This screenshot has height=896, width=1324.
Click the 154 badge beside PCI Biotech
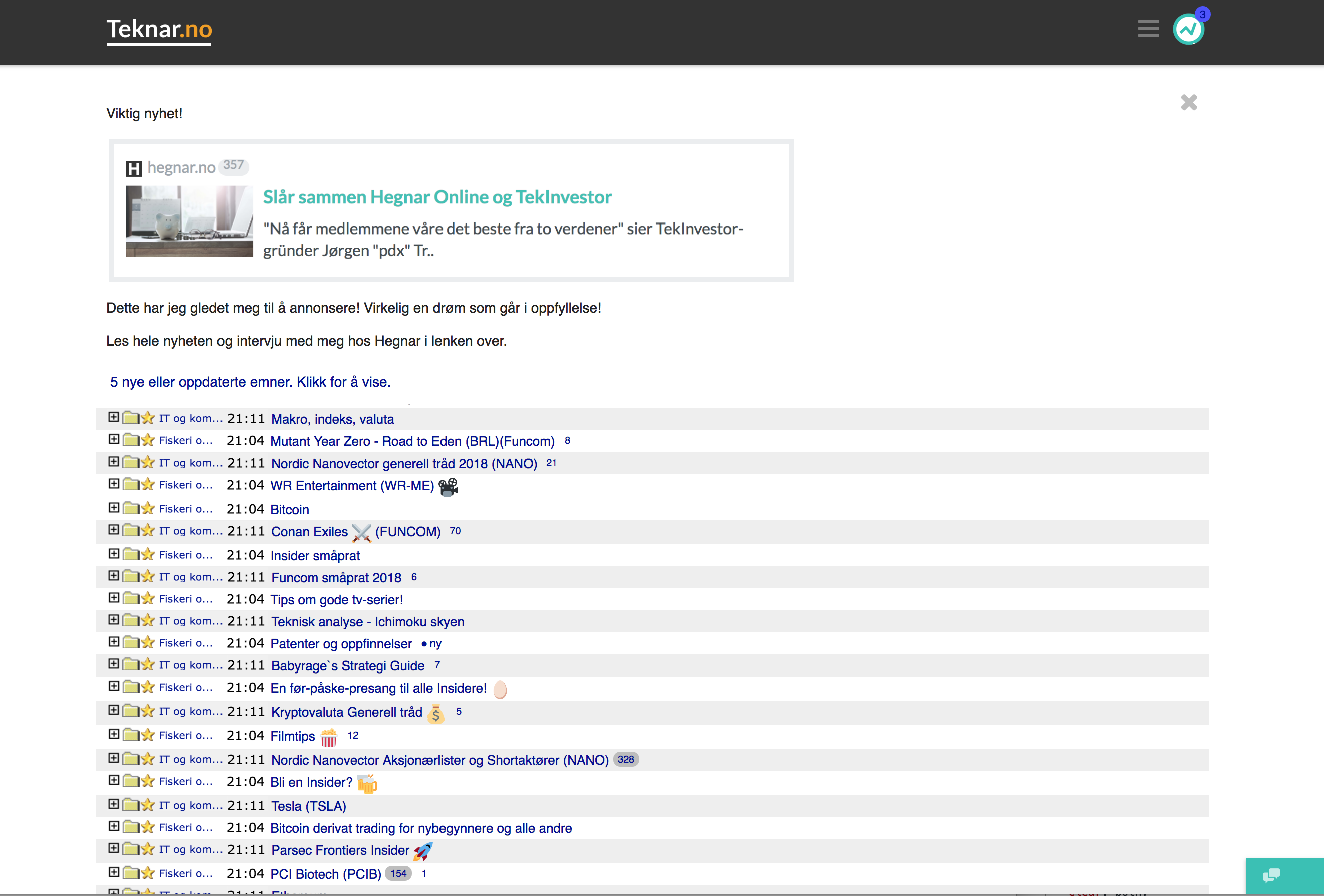tap(398, 873)
